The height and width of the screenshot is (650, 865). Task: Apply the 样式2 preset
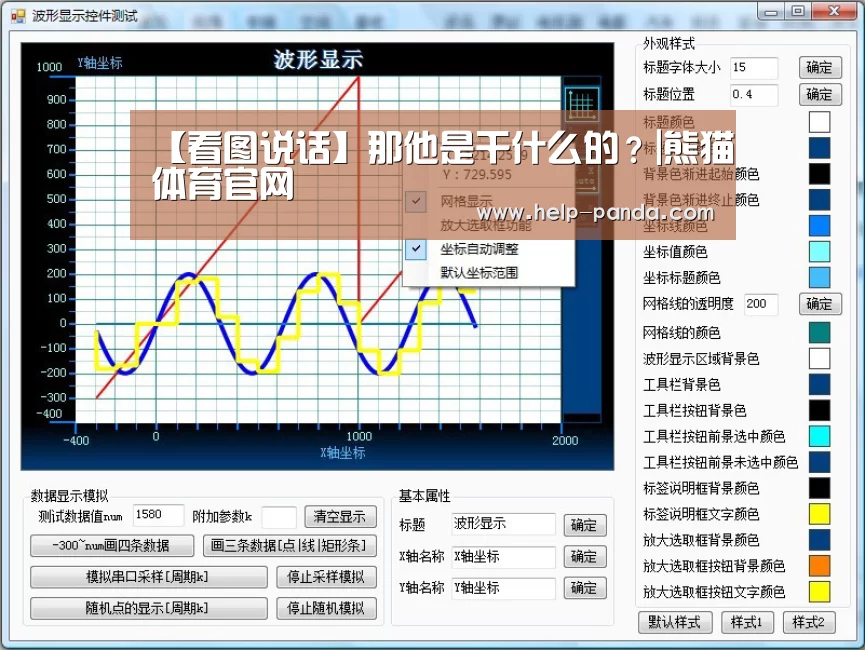[809, 622]
